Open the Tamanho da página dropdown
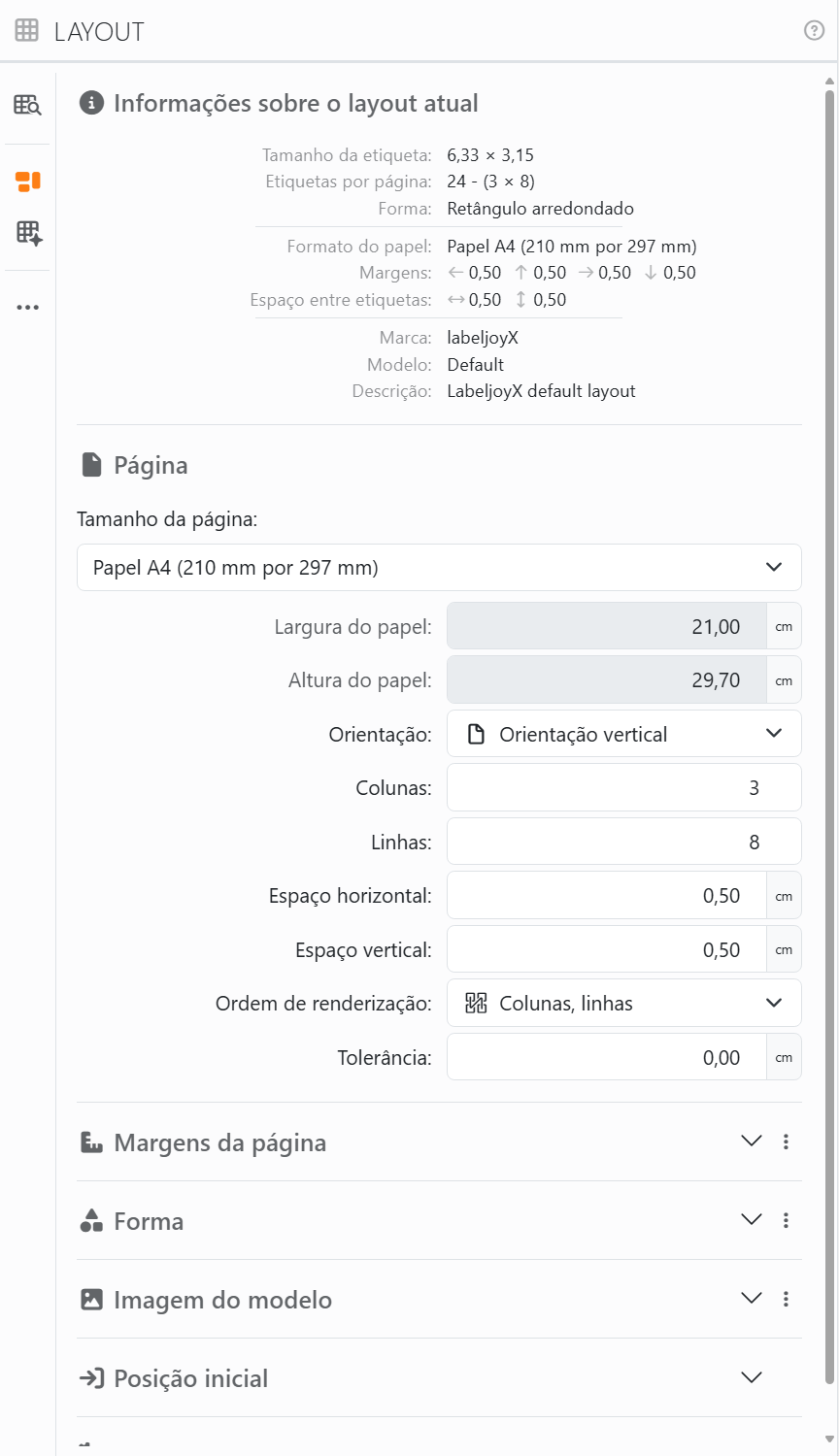Viewport: 839px width, 1456px height. tap(439, 568)
